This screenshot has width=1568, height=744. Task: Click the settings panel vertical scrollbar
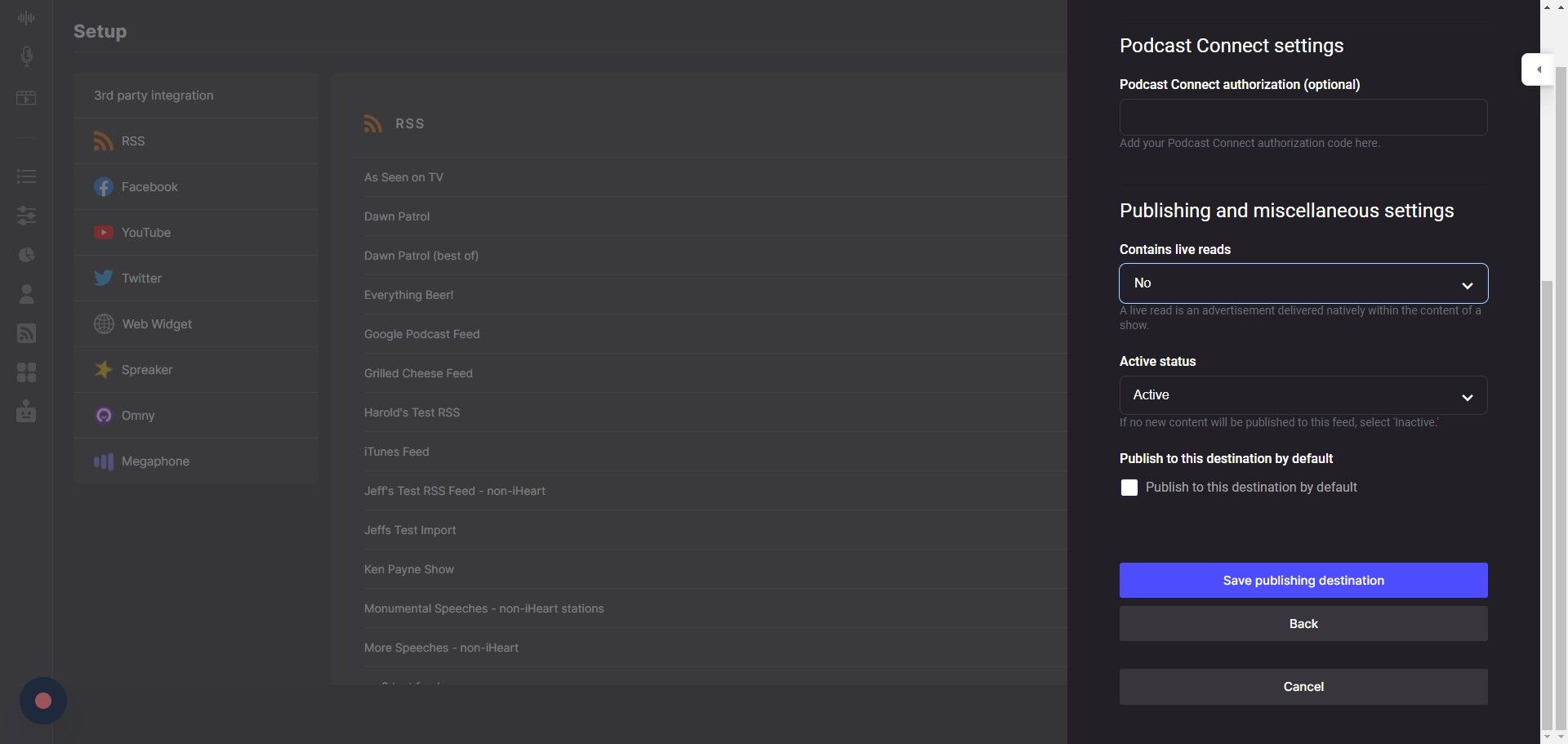pos(1547,490)
